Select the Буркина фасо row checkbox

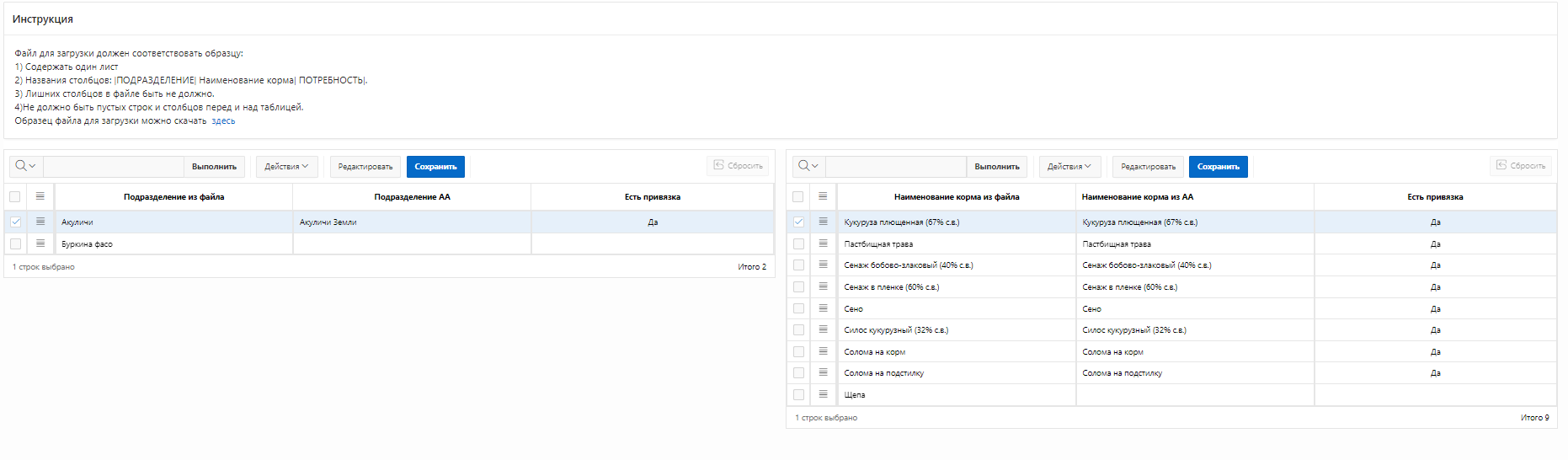tap(15, 243)
